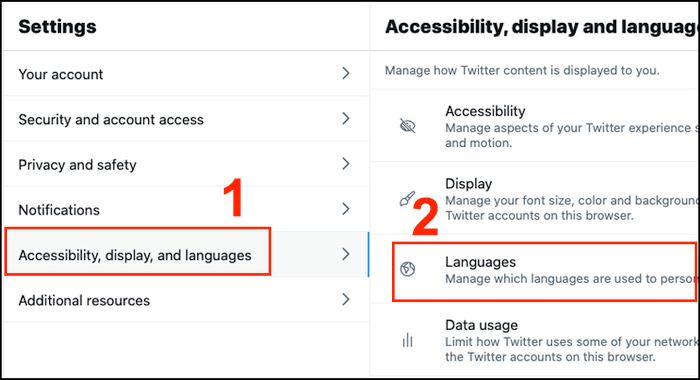Click the Languages globe icon

pyautogui.click(x=407, y=269)
